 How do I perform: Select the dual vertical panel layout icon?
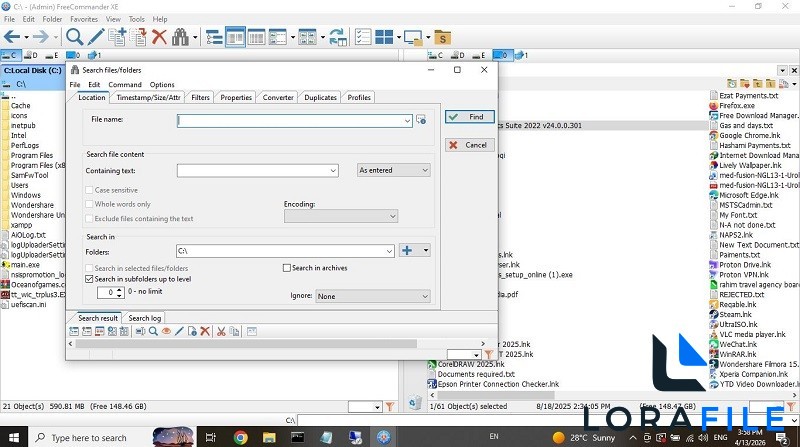(235, 37)
